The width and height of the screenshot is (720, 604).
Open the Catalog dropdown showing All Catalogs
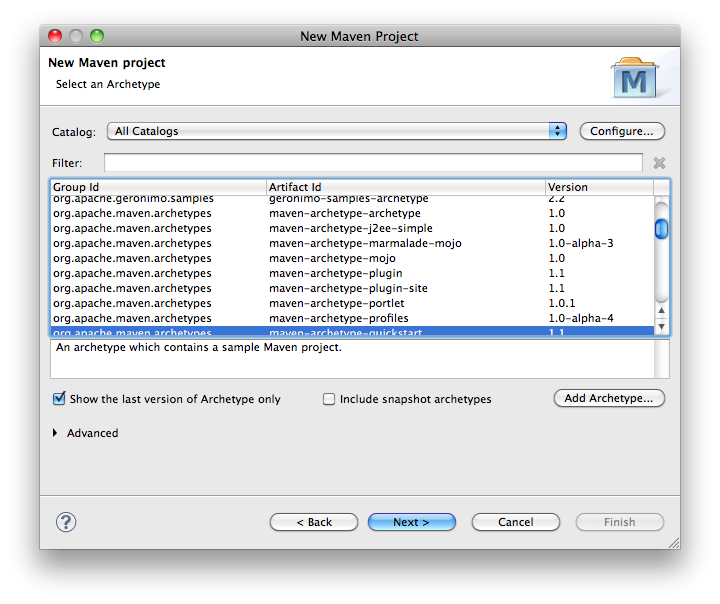pos(337,131)
